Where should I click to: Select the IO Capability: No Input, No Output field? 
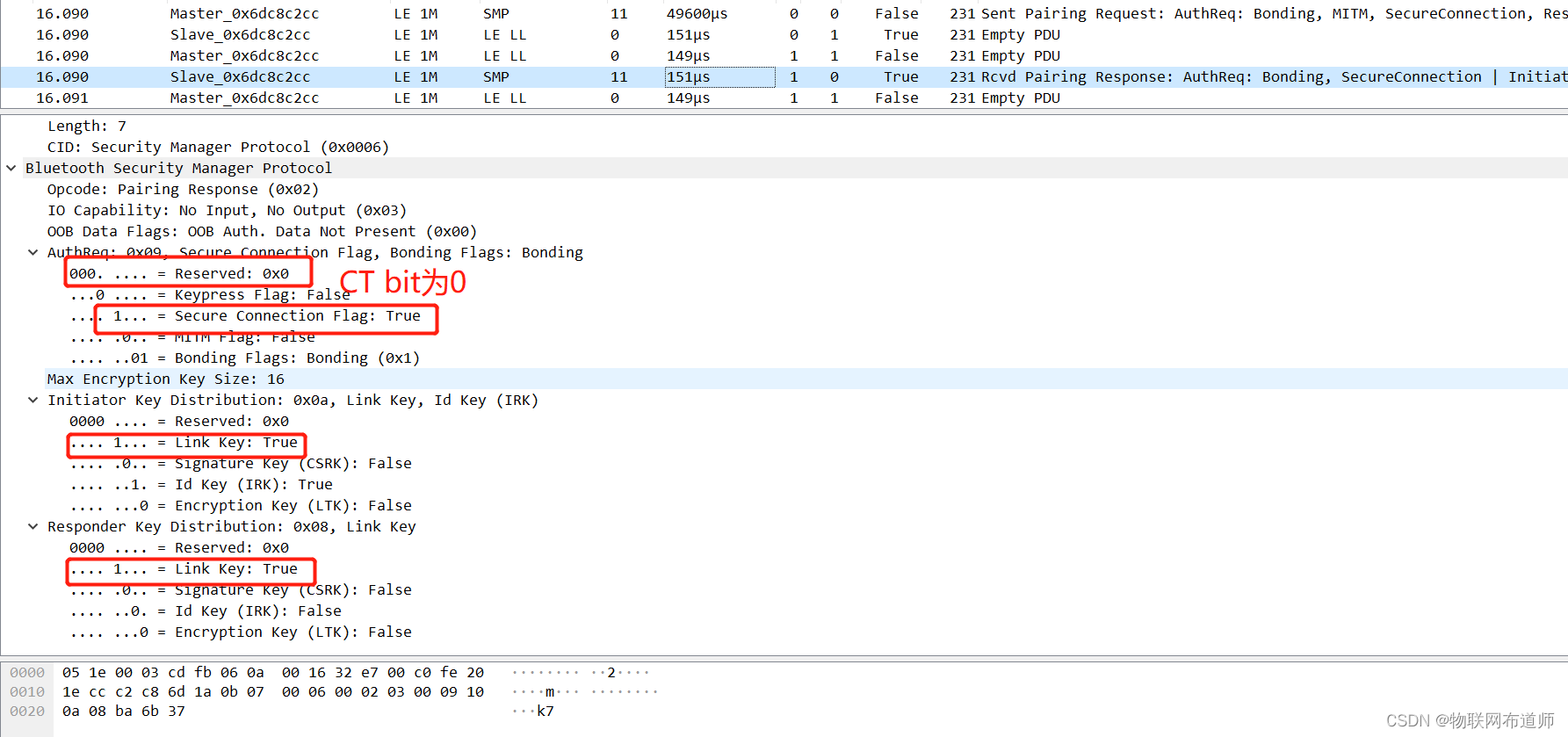(x=227, y=210)
